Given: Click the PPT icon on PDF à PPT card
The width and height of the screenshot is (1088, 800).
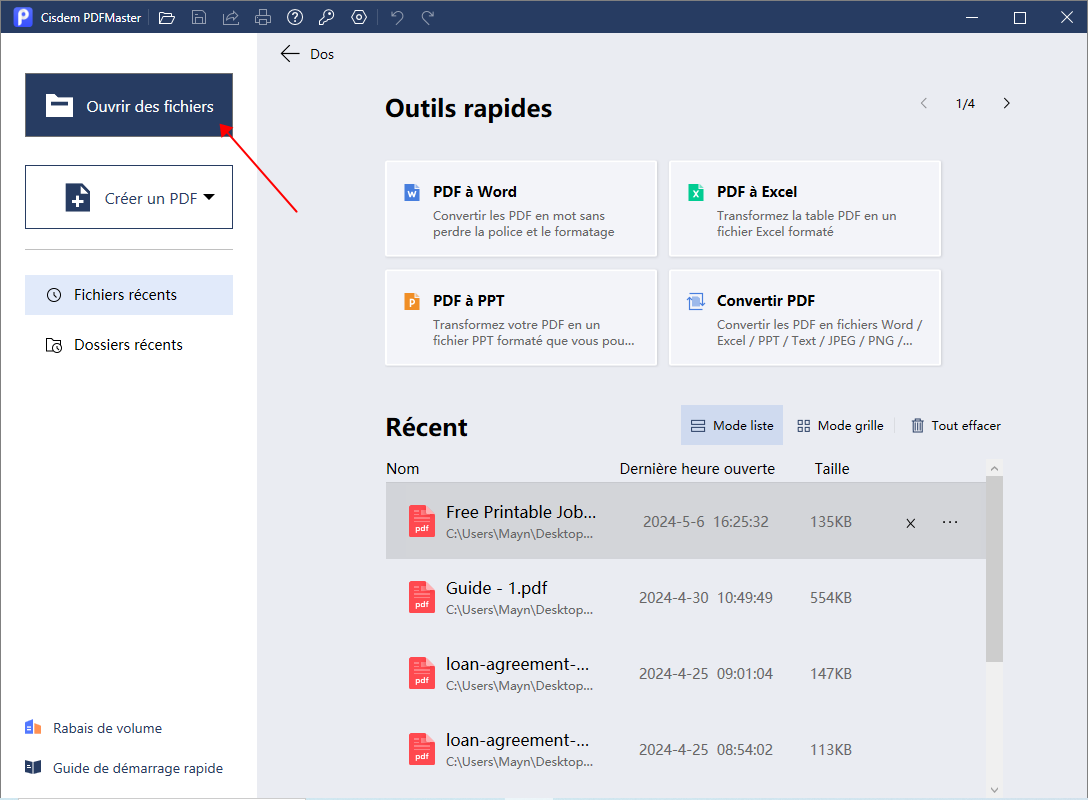Looking at the screenshot, I should (x=412, y=301).
